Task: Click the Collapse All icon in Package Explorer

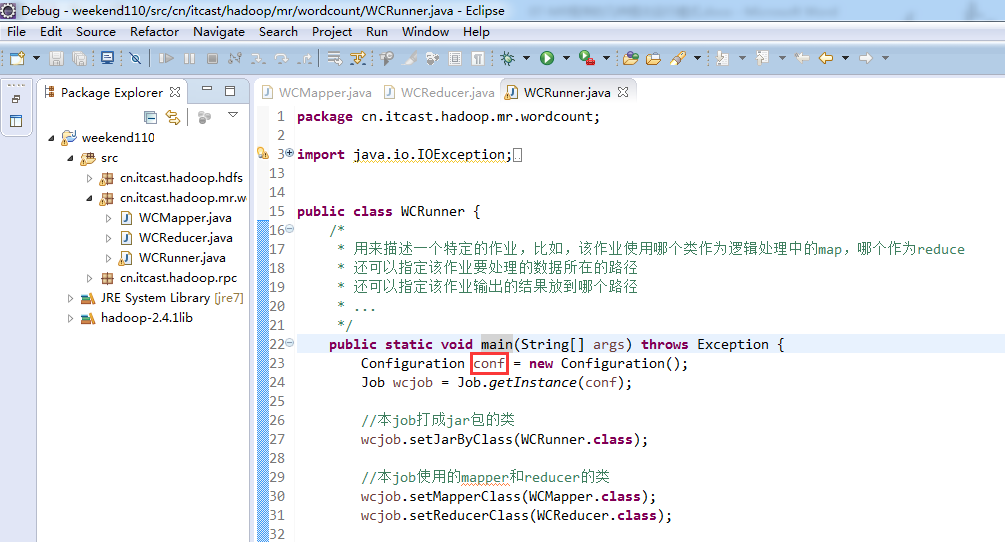Action: click(151, 117)
